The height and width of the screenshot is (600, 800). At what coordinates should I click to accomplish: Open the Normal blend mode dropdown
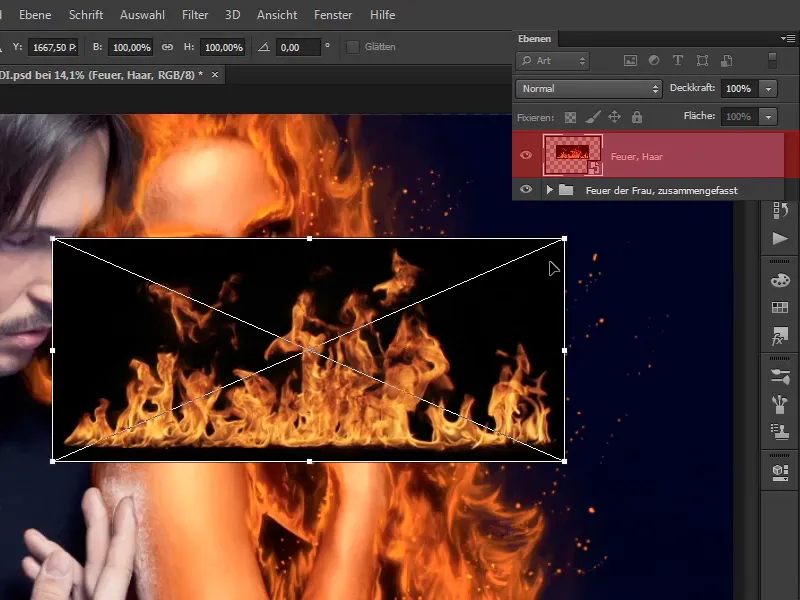click(590, 88)
